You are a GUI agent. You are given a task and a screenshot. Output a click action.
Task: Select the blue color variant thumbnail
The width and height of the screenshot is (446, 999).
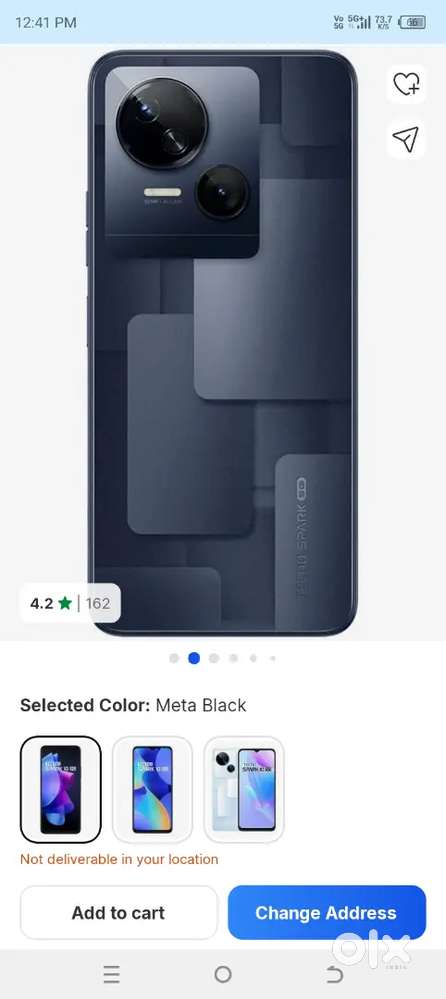[152, 789]
